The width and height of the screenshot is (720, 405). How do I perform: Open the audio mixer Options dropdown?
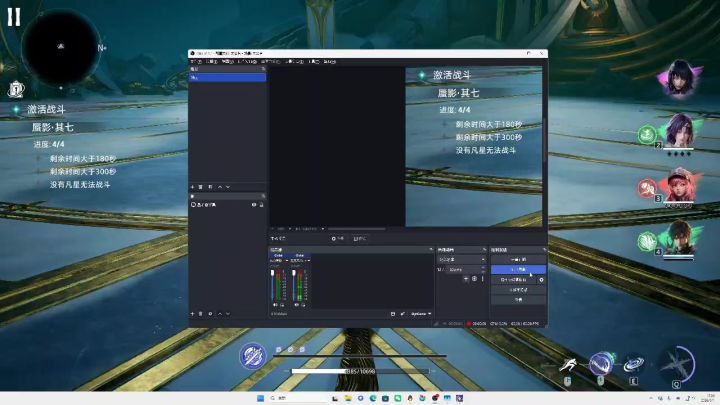coord(421,314)
